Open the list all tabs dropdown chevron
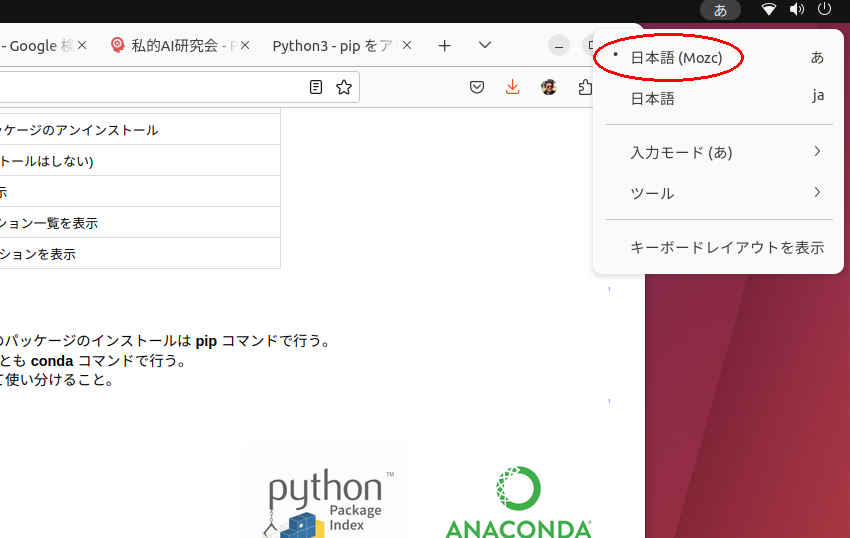 [x=485, y=46]
